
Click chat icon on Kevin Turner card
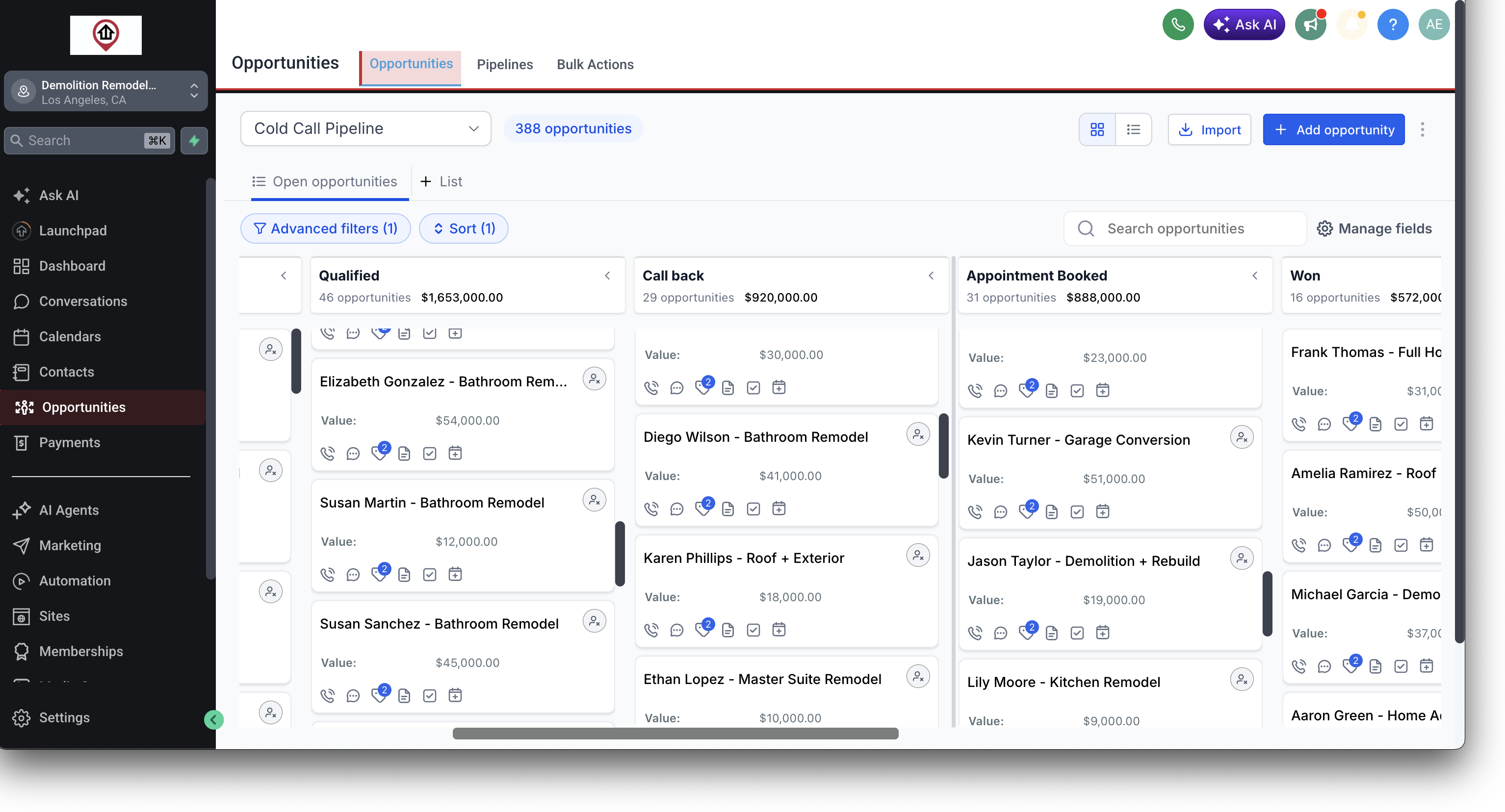click(1000, 512)
